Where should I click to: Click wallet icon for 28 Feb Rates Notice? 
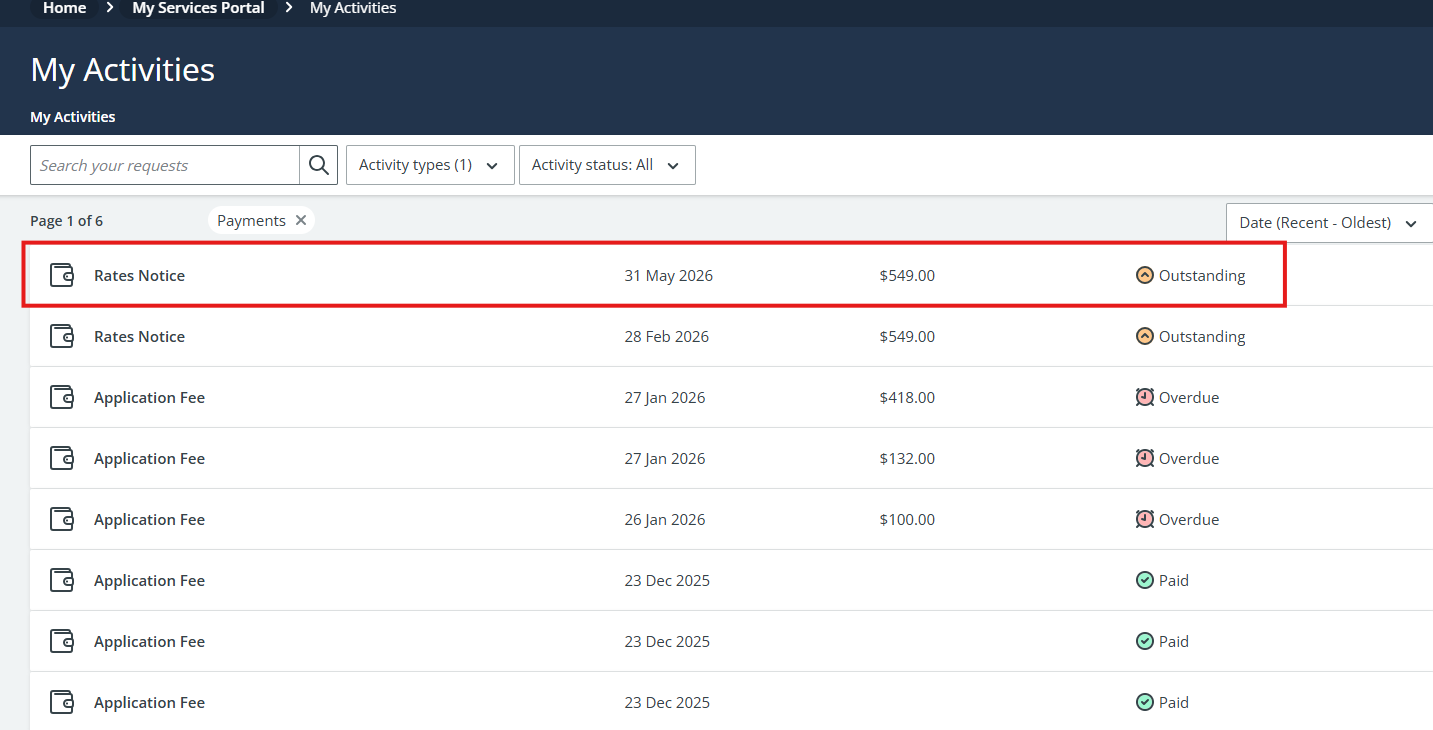coord(62,337)
